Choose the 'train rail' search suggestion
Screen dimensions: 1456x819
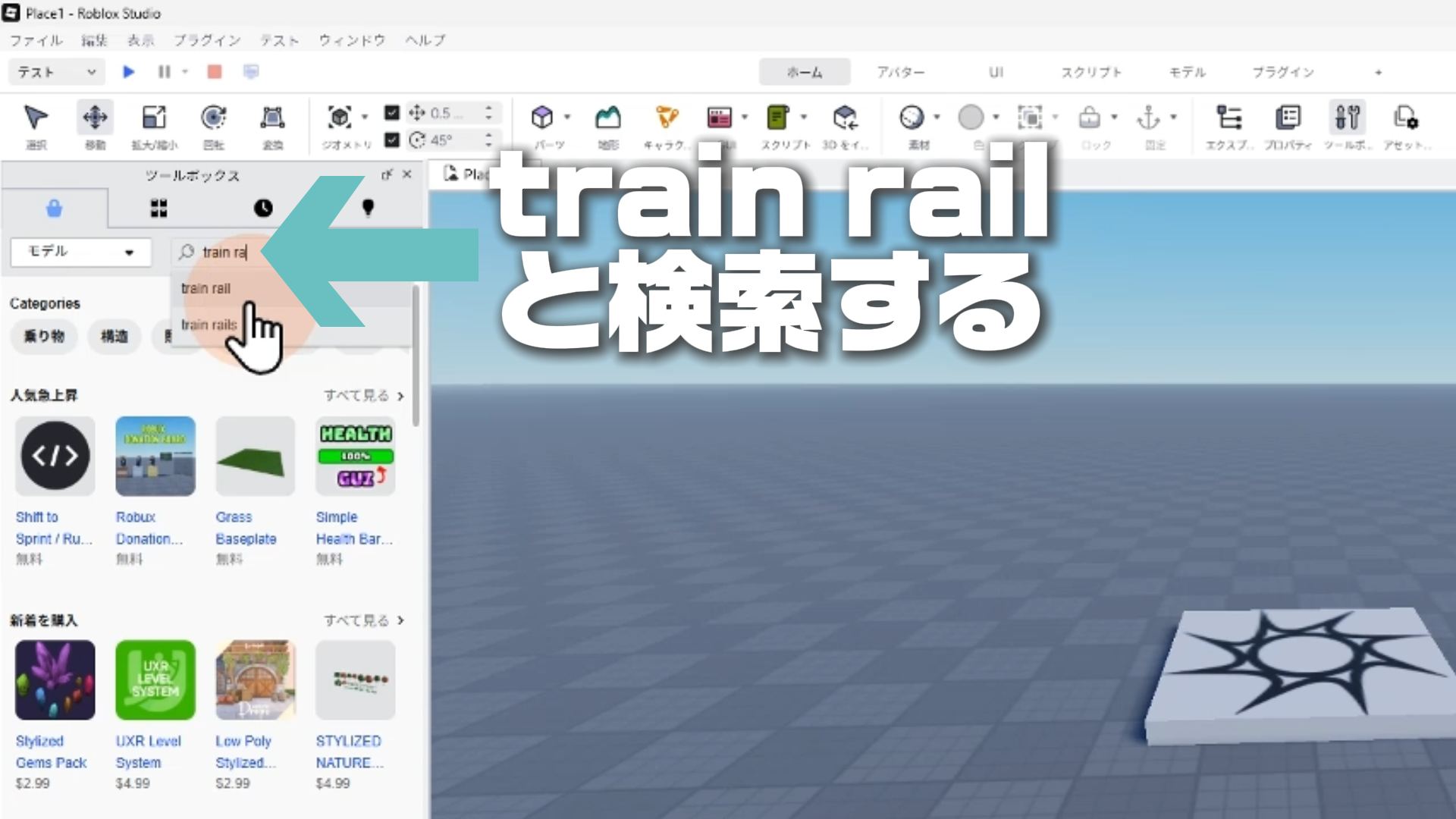point(206,288)
